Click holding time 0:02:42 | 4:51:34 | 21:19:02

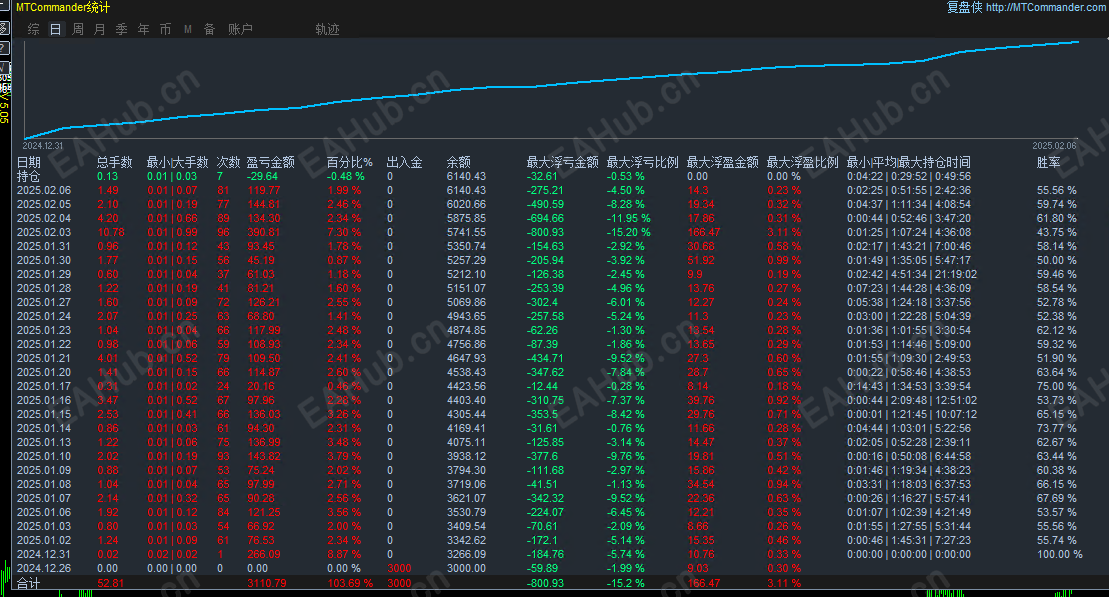click(912, 274)
